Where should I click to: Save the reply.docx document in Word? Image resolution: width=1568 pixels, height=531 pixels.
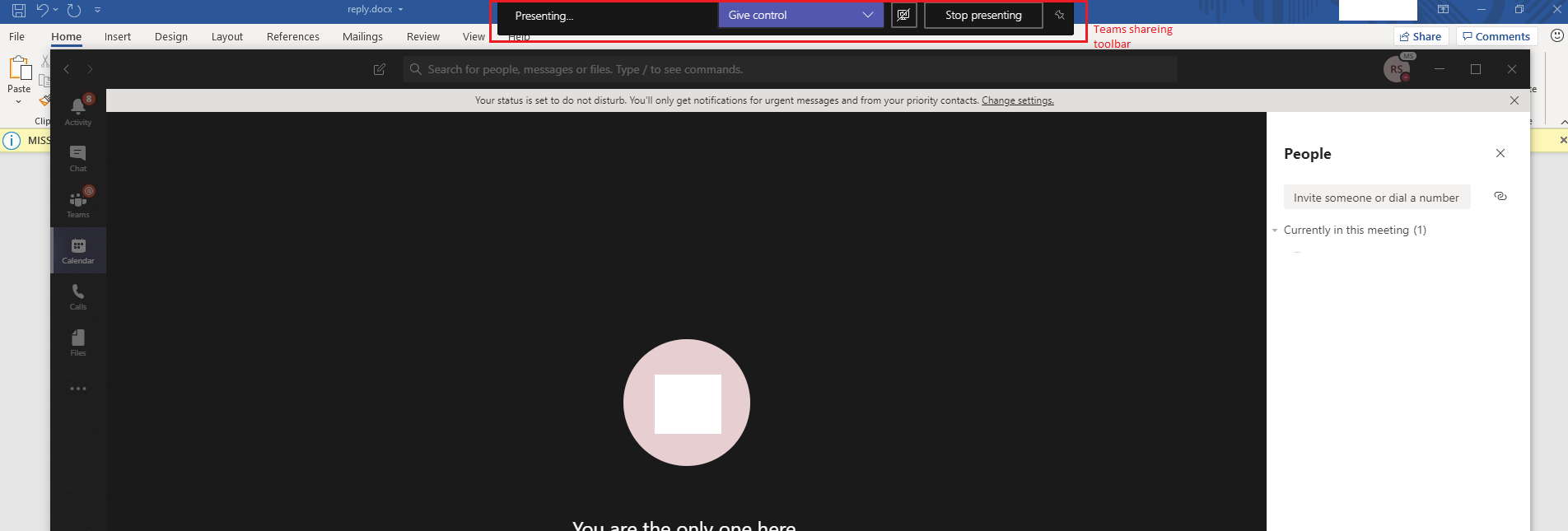(18, 11)
